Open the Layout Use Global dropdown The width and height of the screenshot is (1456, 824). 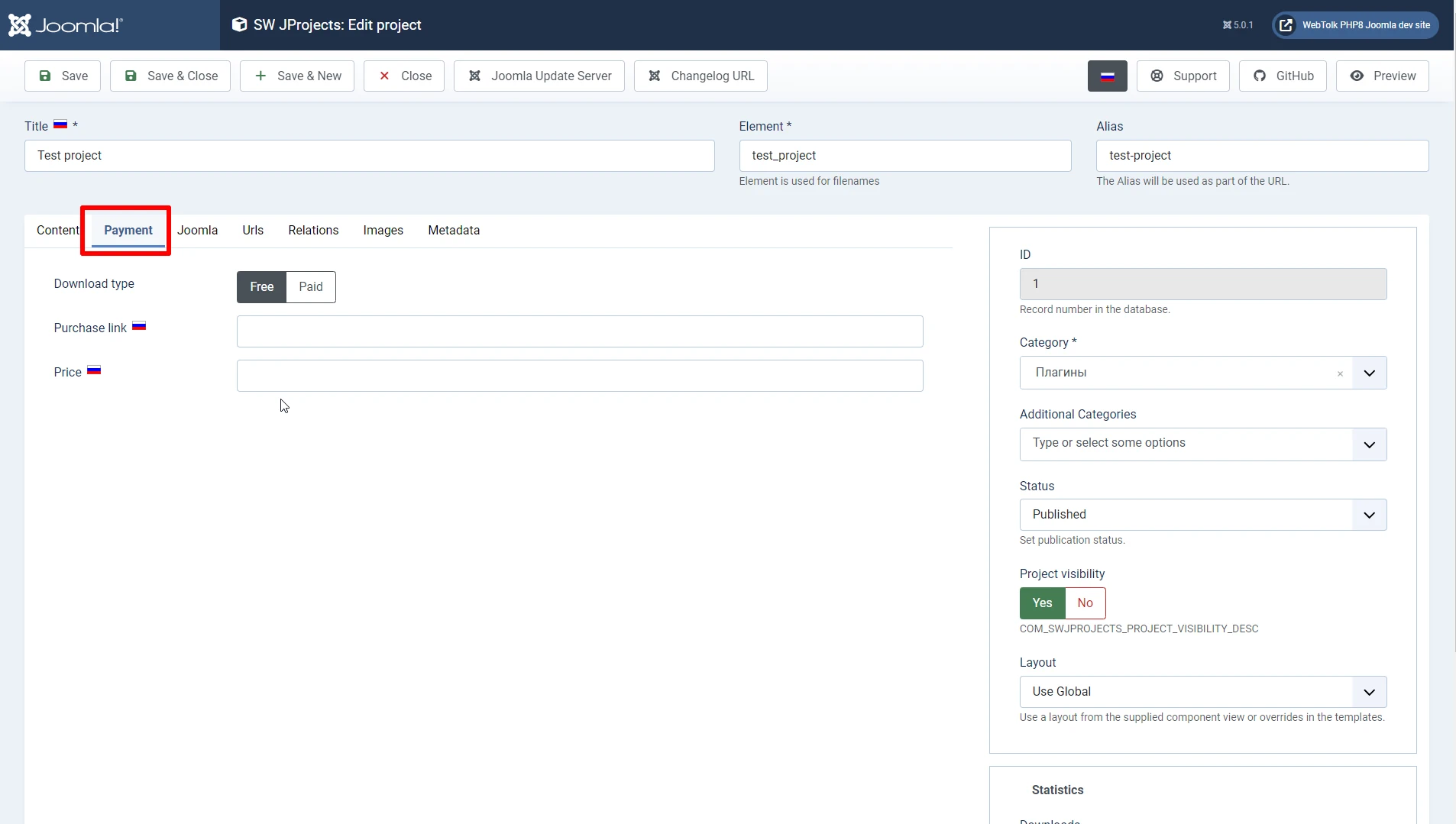coord(1203,692)
